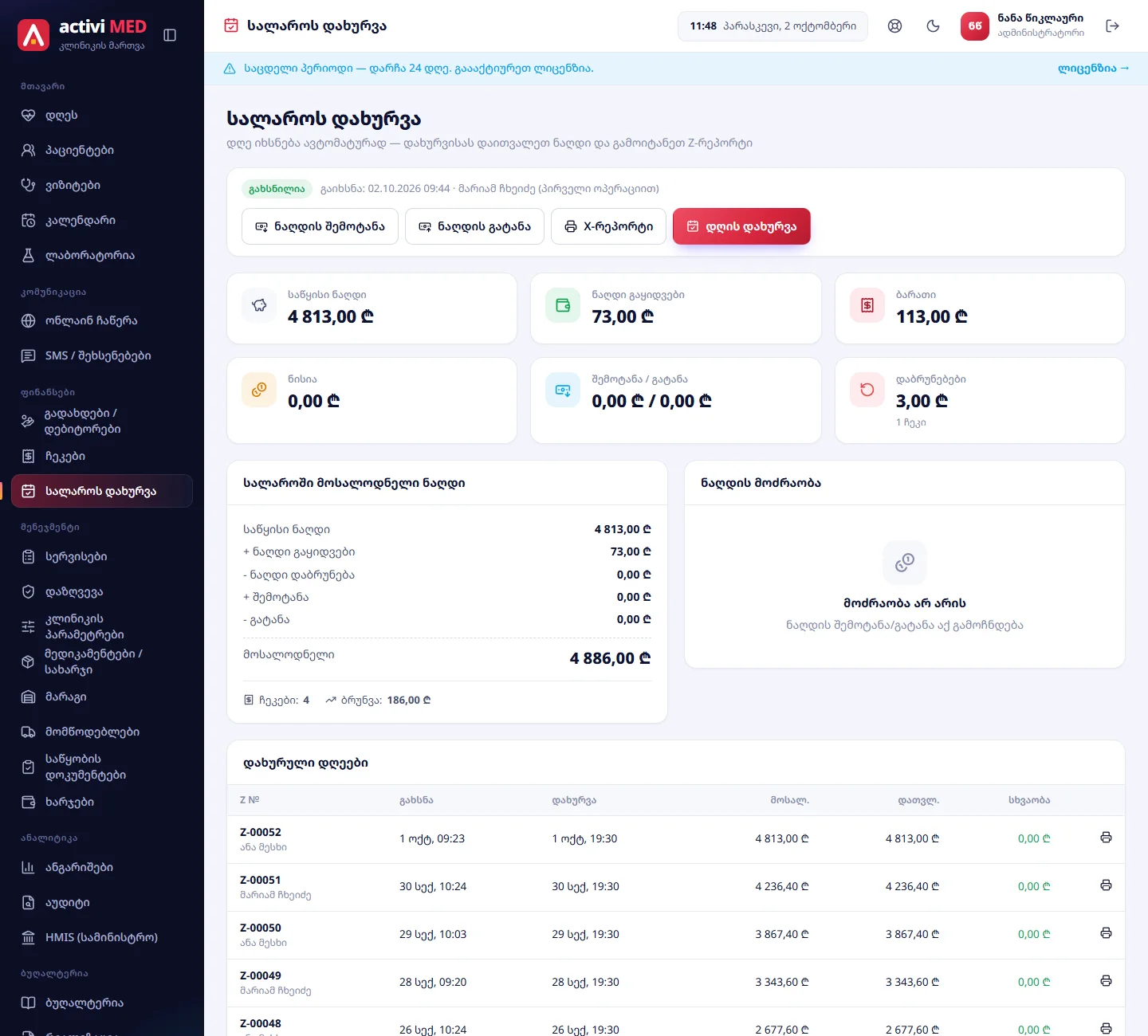
Task: Print the Z-00051 report
Action: [1106, 885]
